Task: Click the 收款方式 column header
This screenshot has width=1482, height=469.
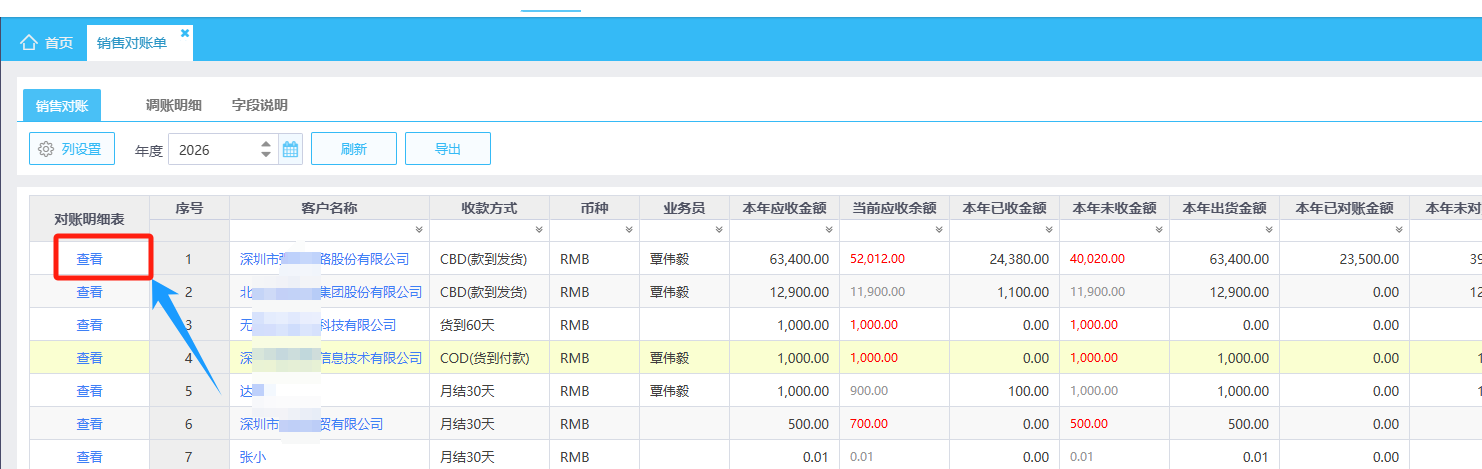Action: point(489,208)
